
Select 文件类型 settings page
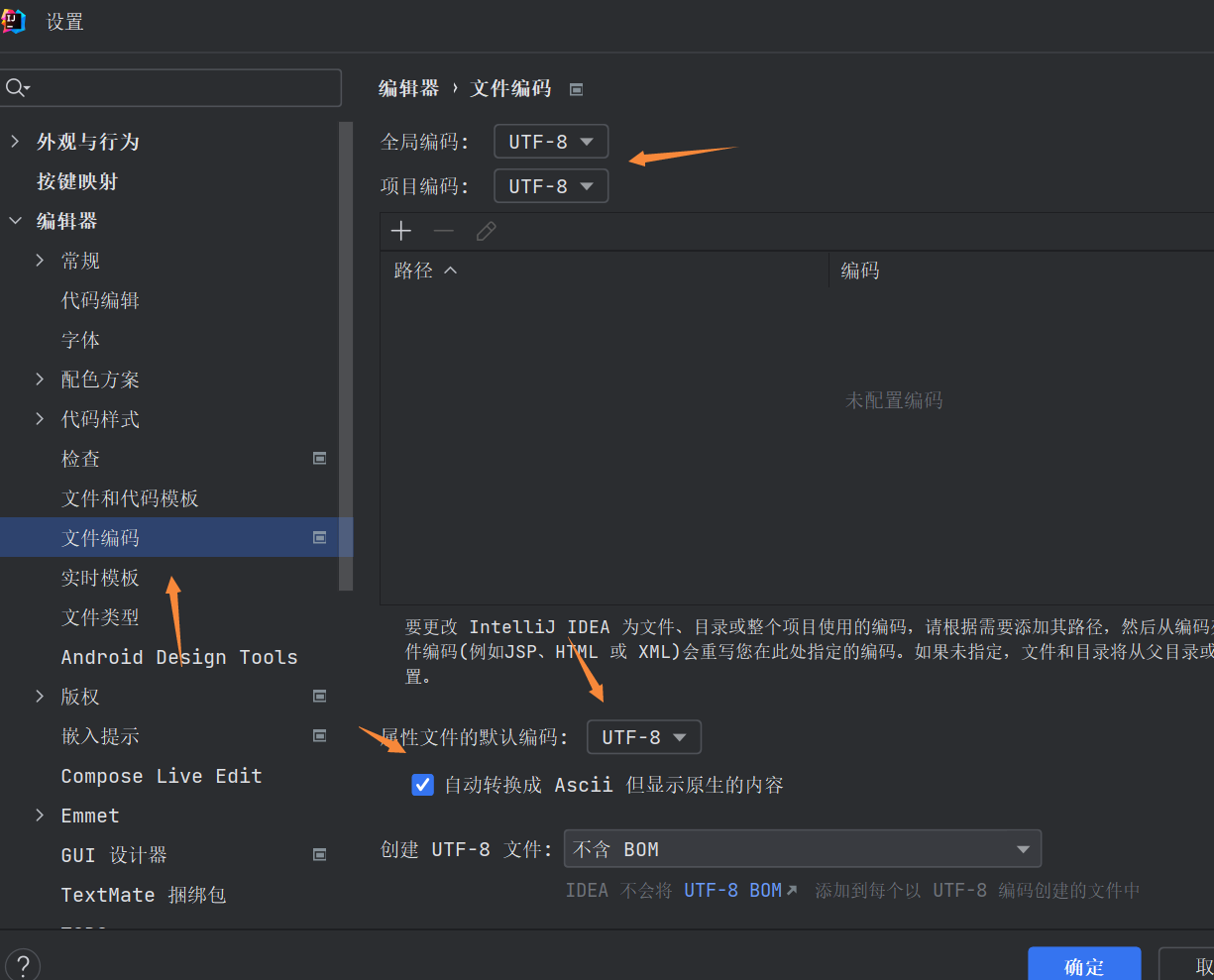pyautogui.click(x=100, y=617)
